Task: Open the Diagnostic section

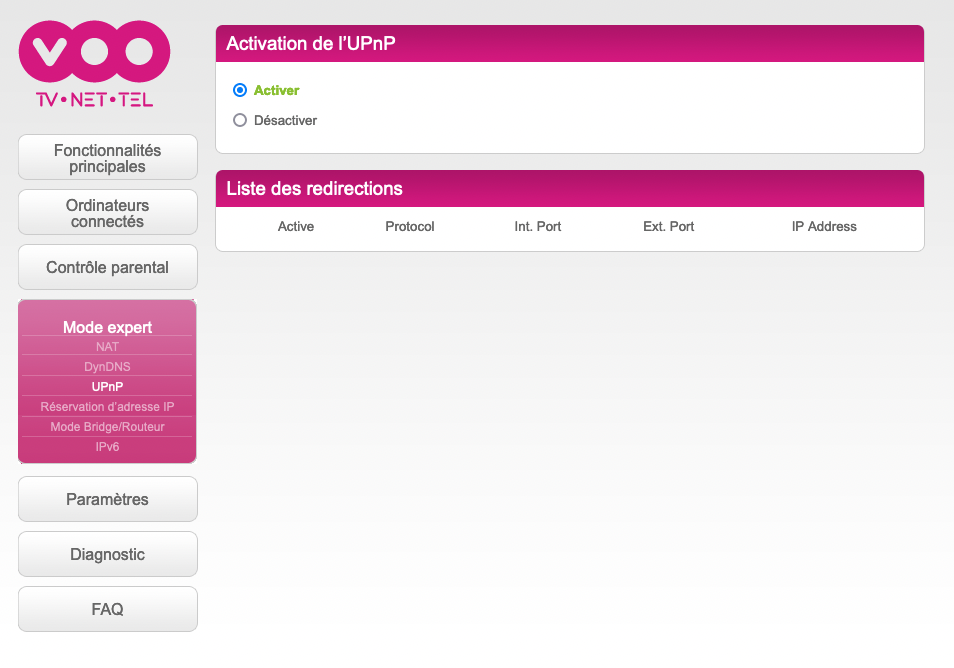Action: [x=108, y=554]
